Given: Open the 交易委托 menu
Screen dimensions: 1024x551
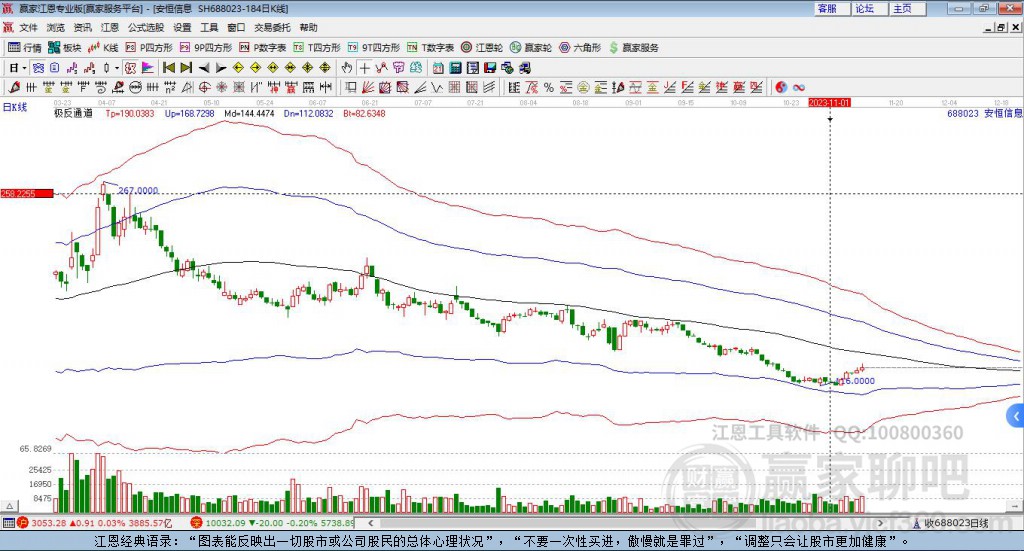Looking at the screenshot, I should pos(272,27).
